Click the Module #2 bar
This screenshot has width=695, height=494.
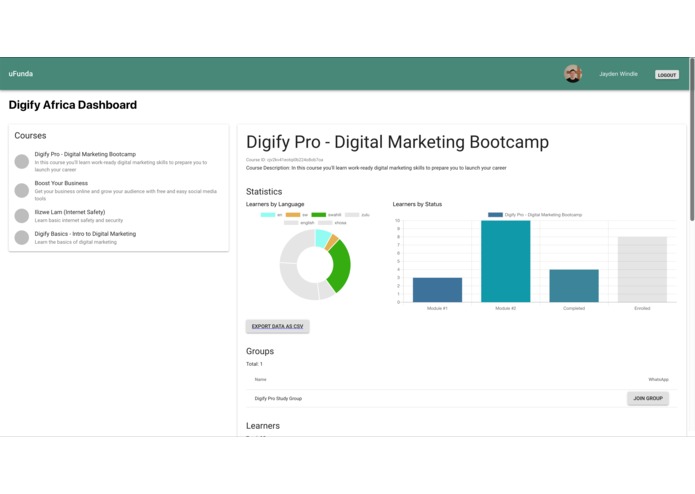click(505, 261)
